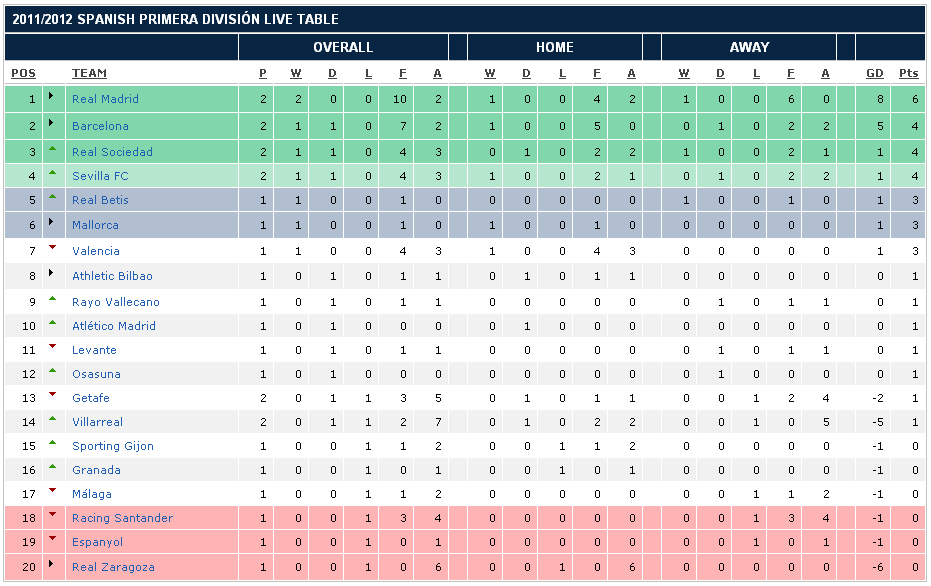The height and width of the screenshot is (586, 931).
Task: Click the green up arrow beside Real Sociedad
Action: (52, 149)
